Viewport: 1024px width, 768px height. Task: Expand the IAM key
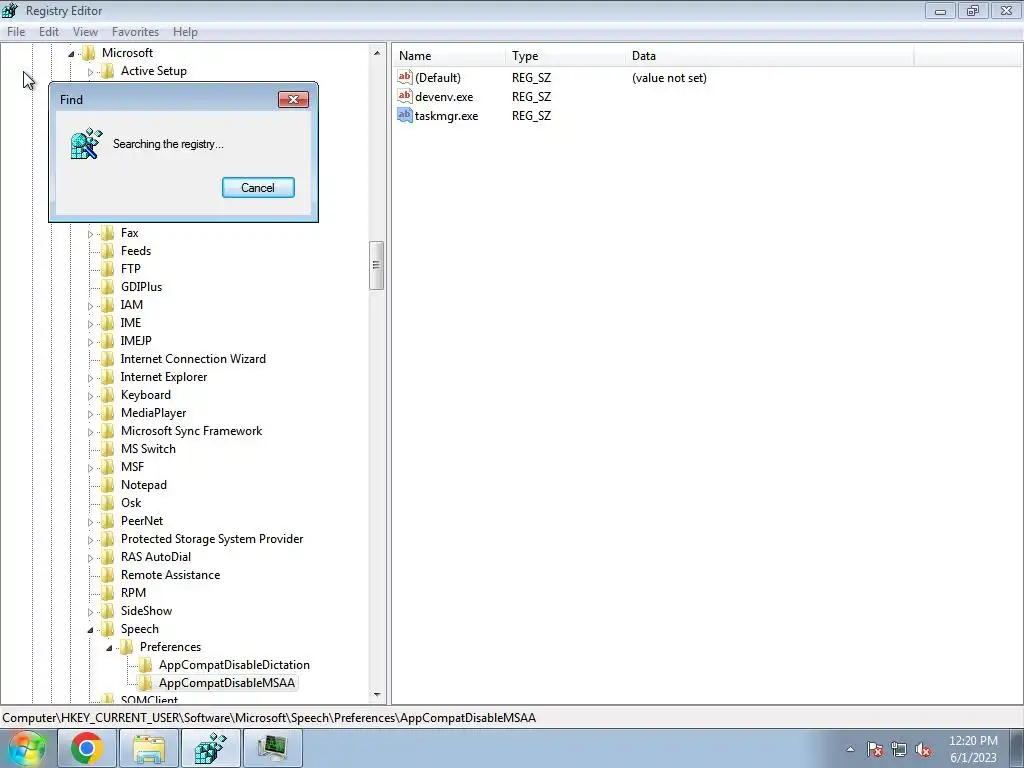[90, 306]
